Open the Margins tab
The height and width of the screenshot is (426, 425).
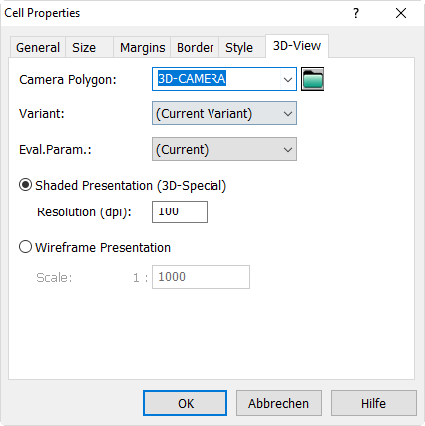142,48
